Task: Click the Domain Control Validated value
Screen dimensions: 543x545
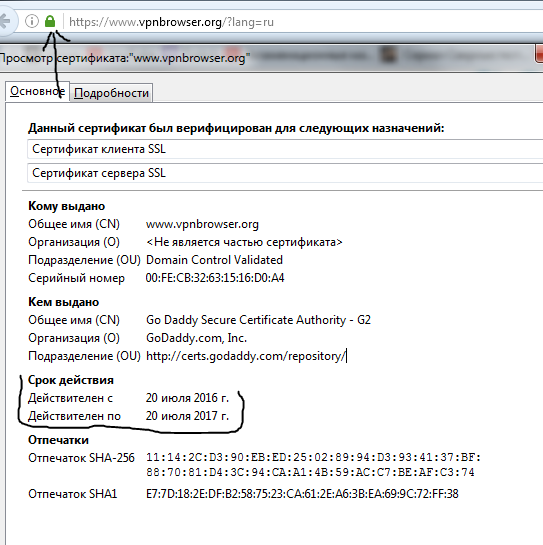Action: [x=214, y=260]
